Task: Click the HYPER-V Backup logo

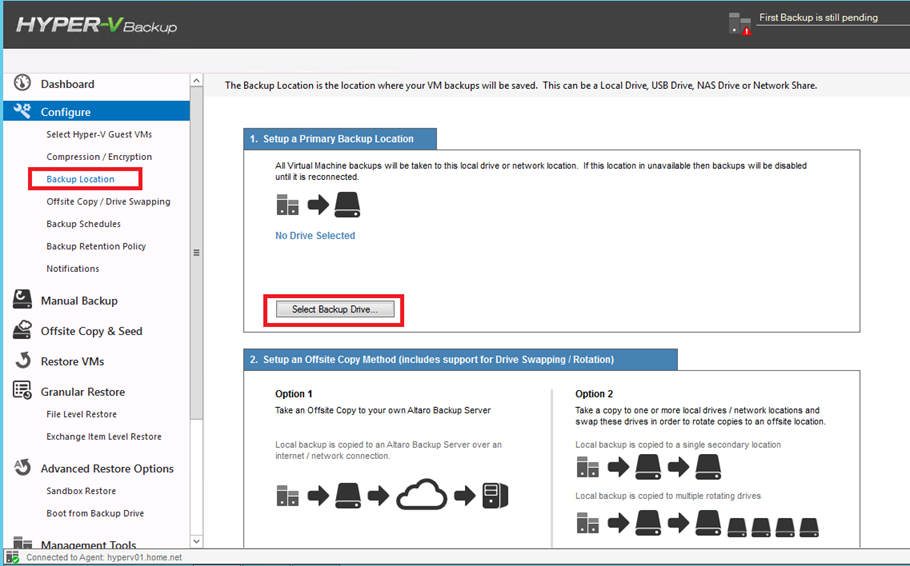Action: click(96, 25)
